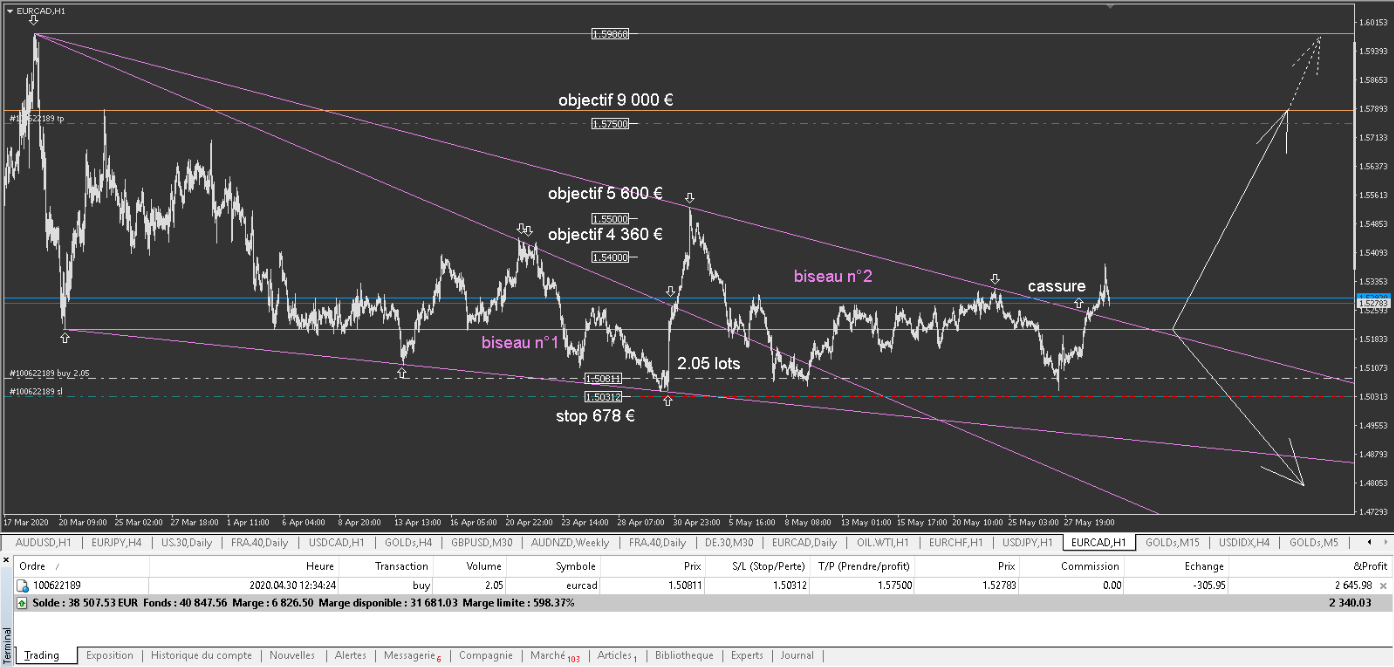Viewport: 1394px width, 667px height.
Task: Open the Marché tab
Action: tap(555, 656)
